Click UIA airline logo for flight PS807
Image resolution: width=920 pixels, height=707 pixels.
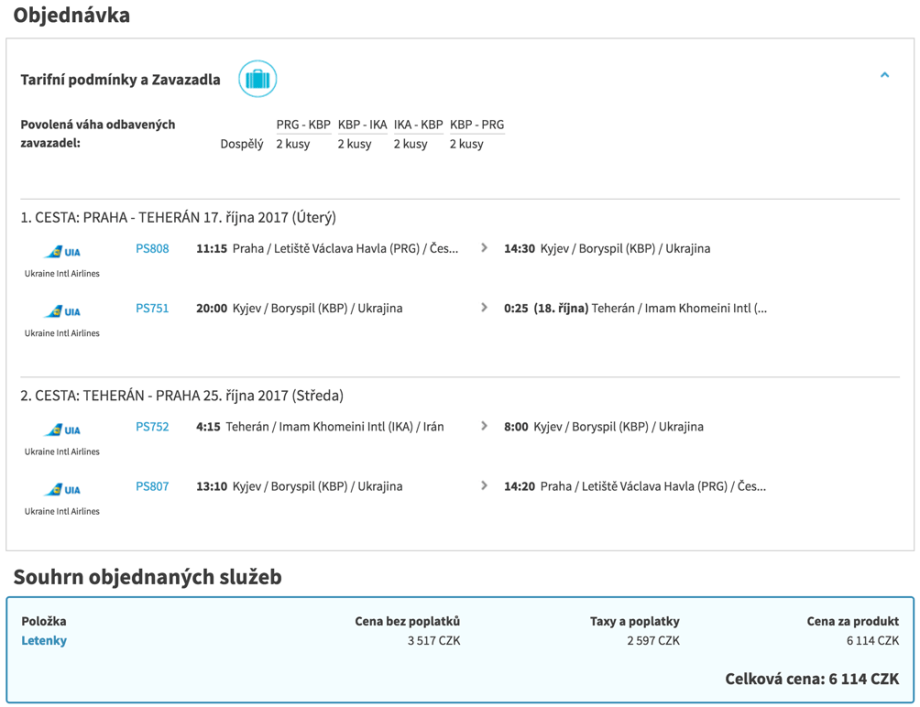pos(62,491)
